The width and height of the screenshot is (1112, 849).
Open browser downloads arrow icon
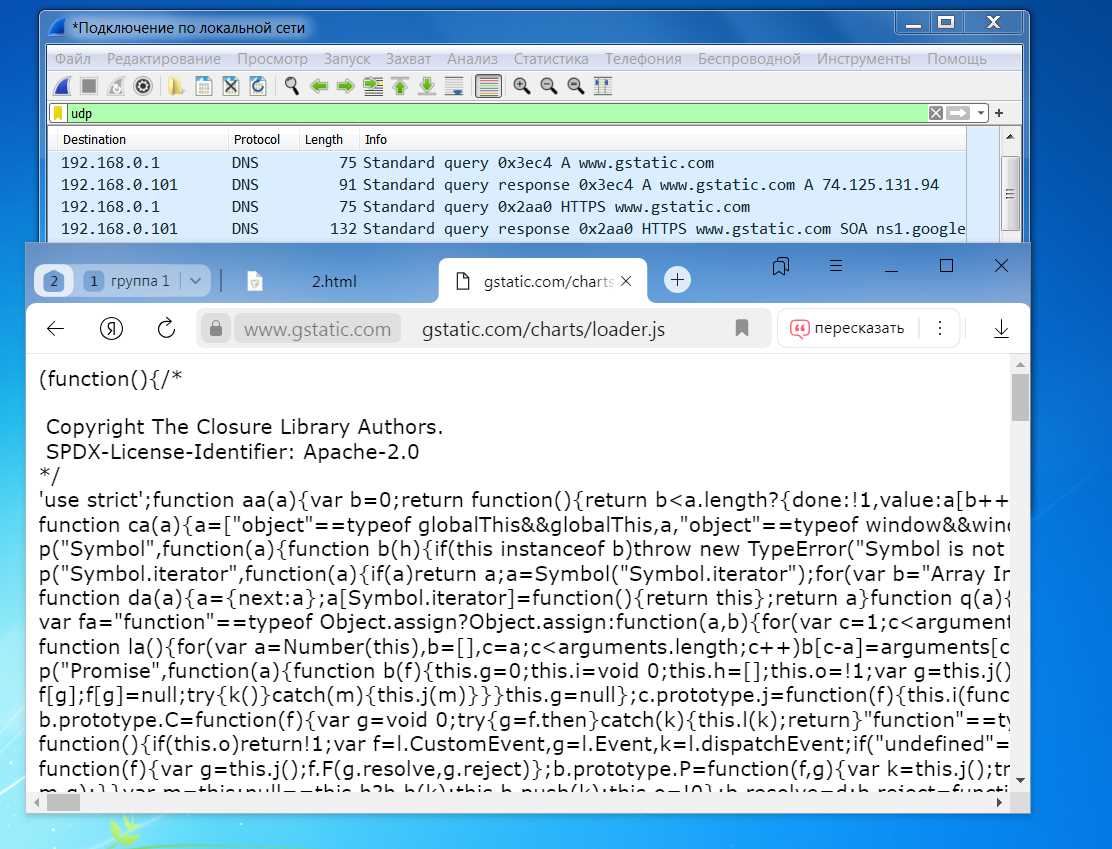(1001, 328)
